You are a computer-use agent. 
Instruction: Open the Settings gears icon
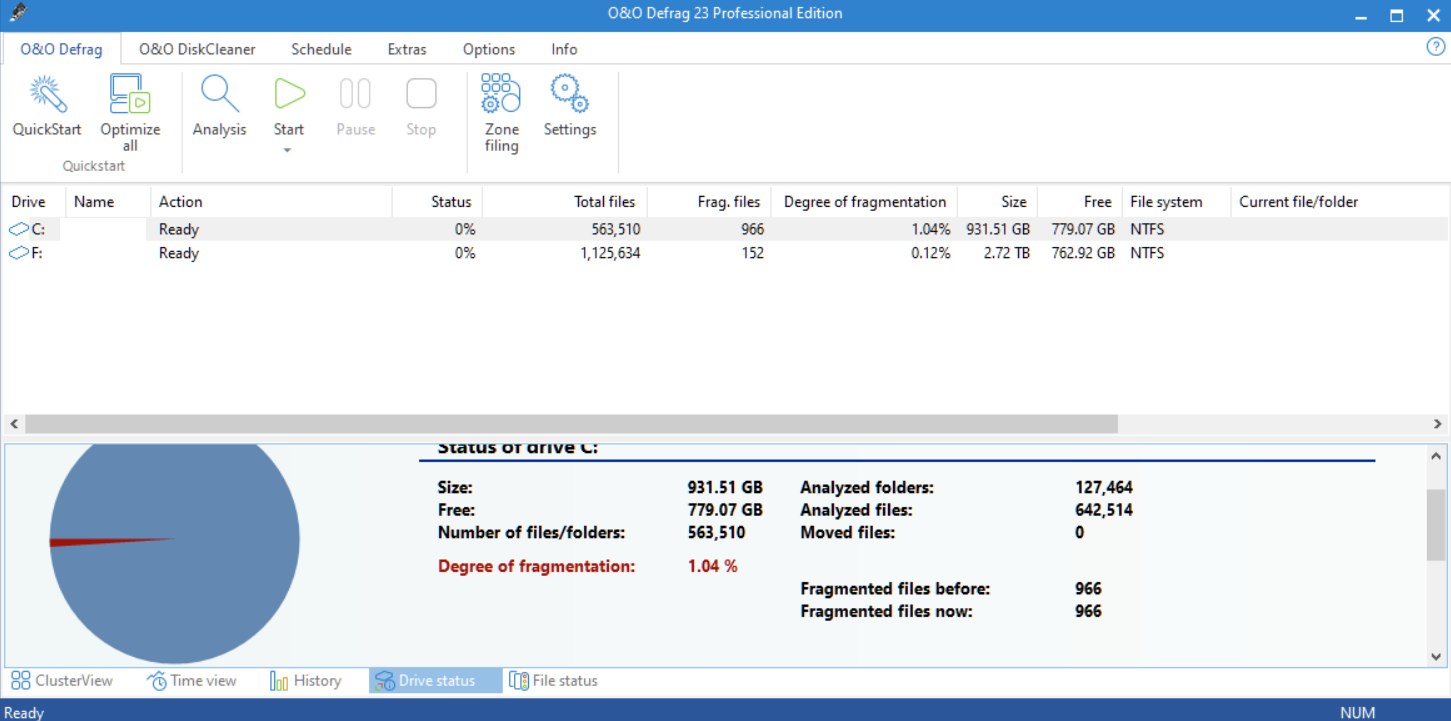coord(569,95)
